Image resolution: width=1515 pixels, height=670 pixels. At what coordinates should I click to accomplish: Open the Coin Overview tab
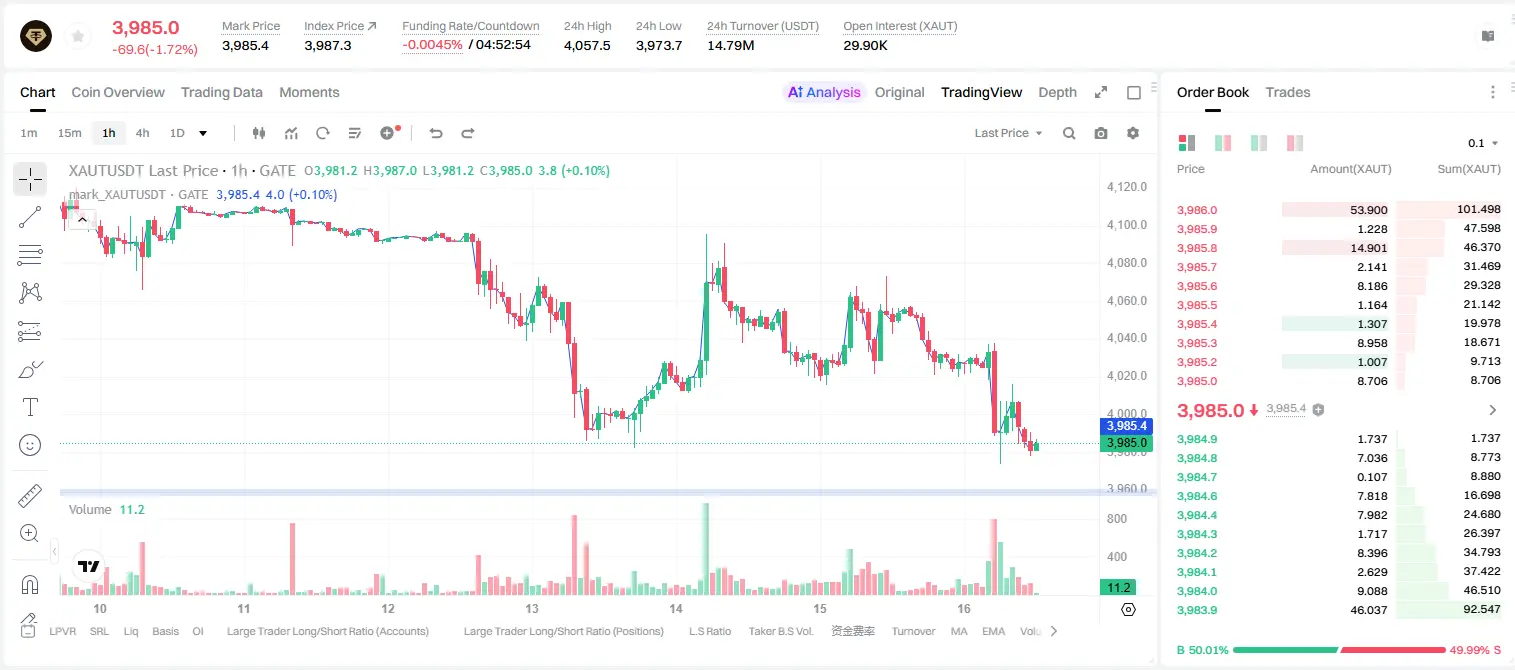click(x=118, y=92)
